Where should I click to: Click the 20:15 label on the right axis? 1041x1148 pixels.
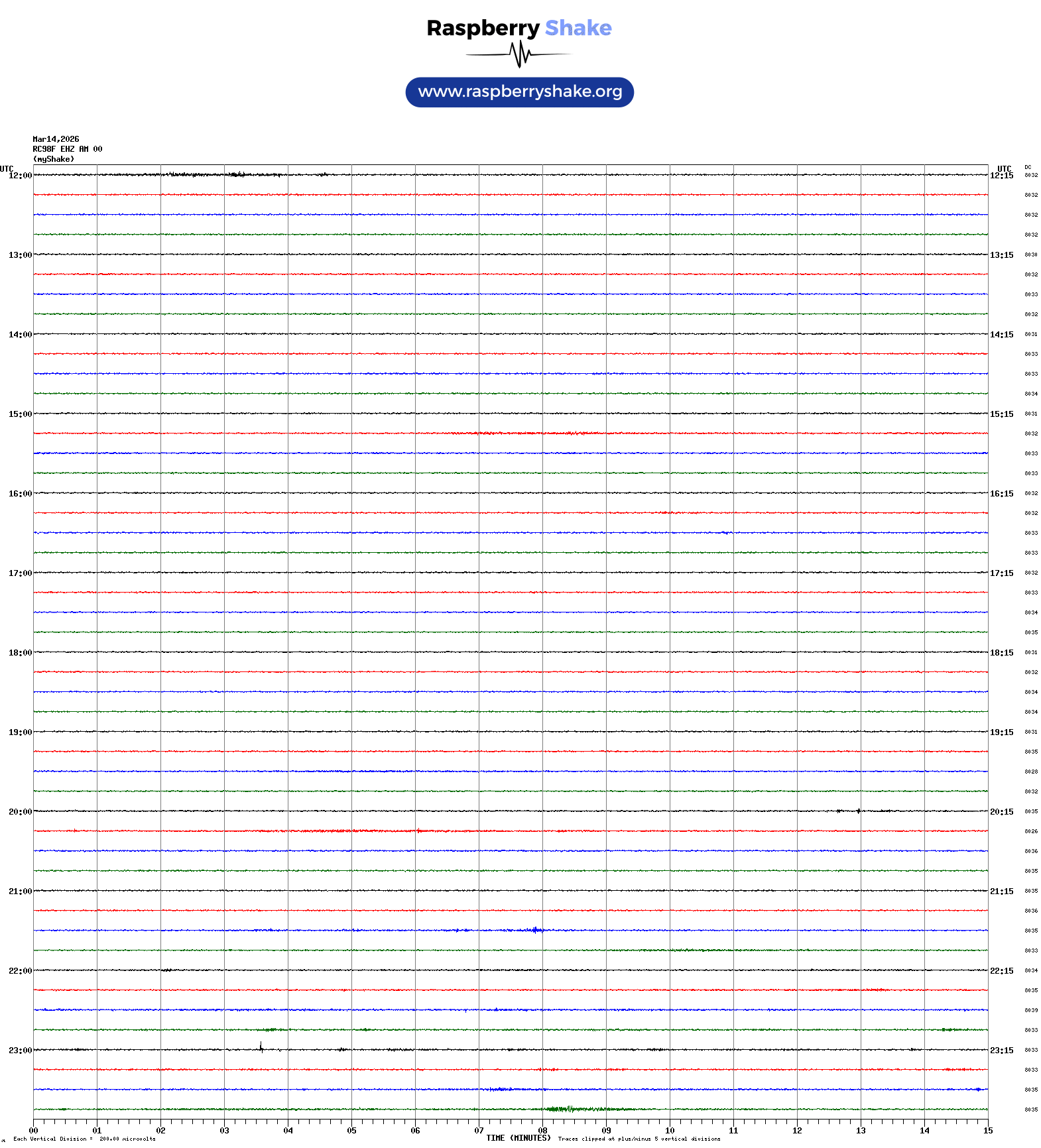1001,812
